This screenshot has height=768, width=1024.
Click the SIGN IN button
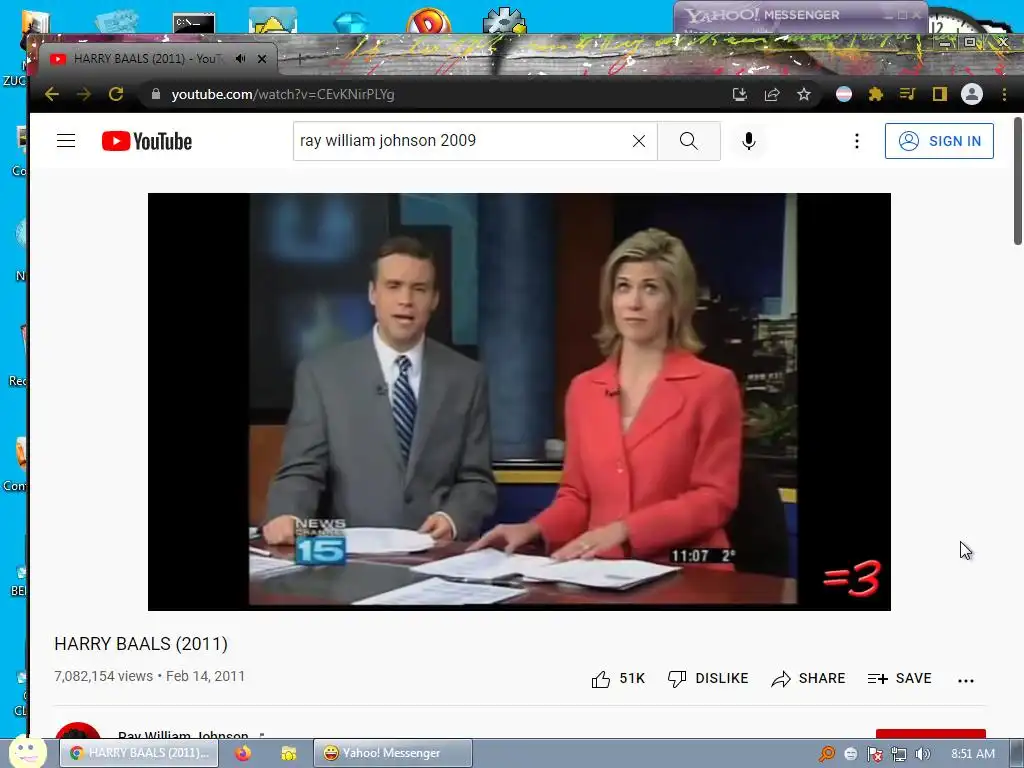(x=939, y=140)
